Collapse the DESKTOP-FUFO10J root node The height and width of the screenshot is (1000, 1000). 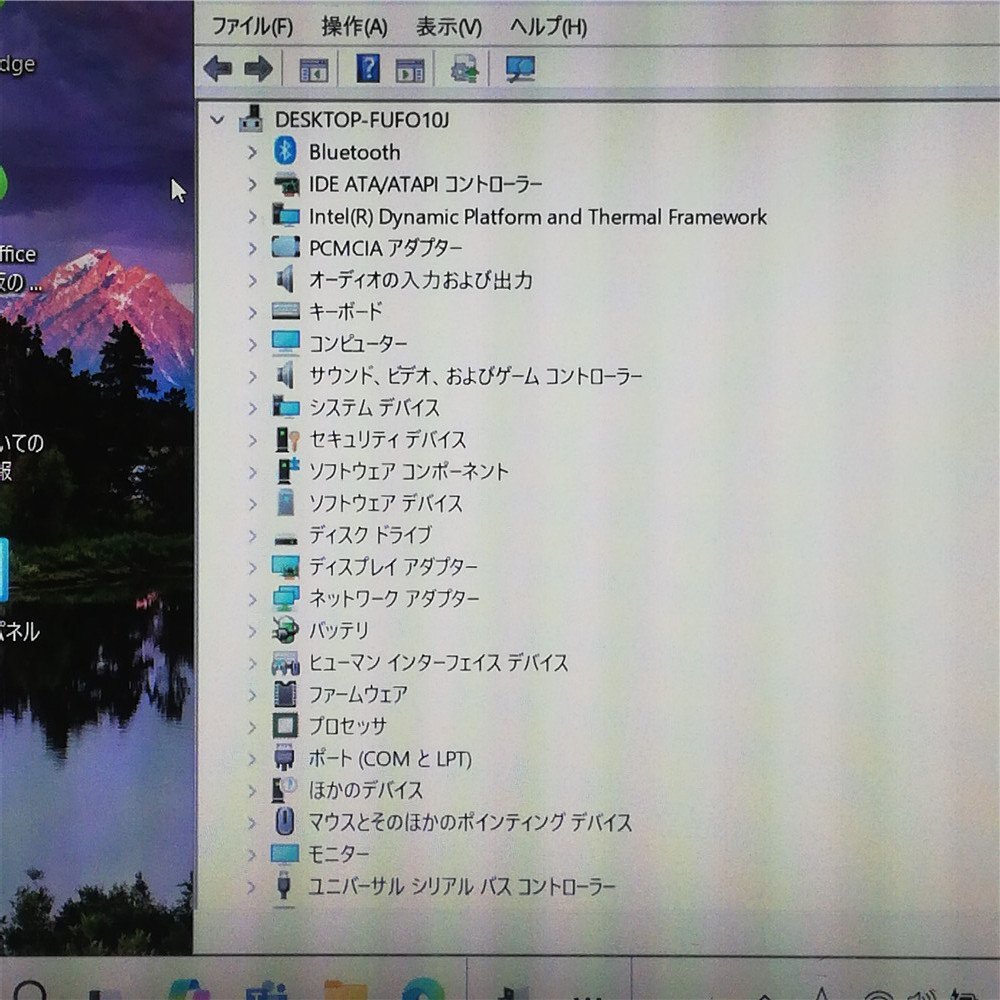click(x=217, y=119)
